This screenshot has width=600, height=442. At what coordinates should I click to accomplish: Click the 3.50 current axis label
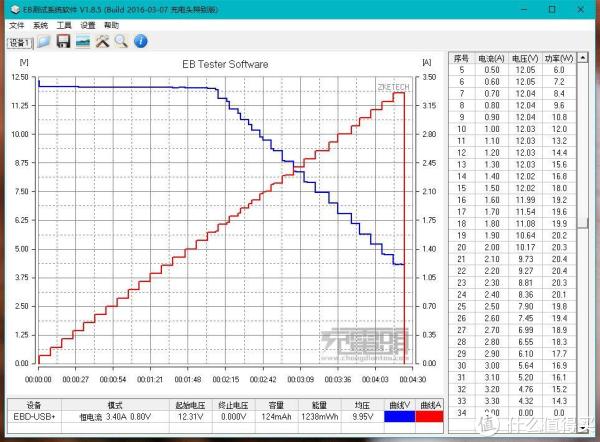click(429, 77)
